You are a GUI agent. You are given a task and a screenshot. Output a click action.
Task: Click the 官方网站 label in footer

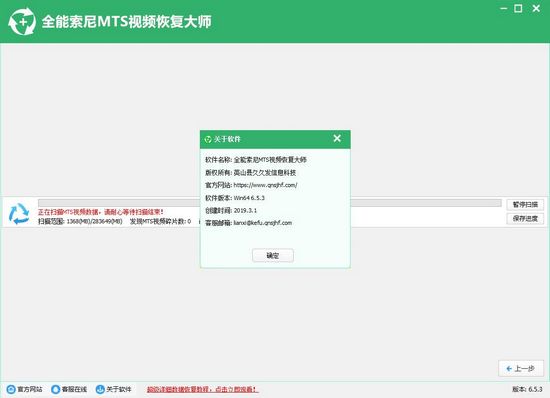[30, 389]
